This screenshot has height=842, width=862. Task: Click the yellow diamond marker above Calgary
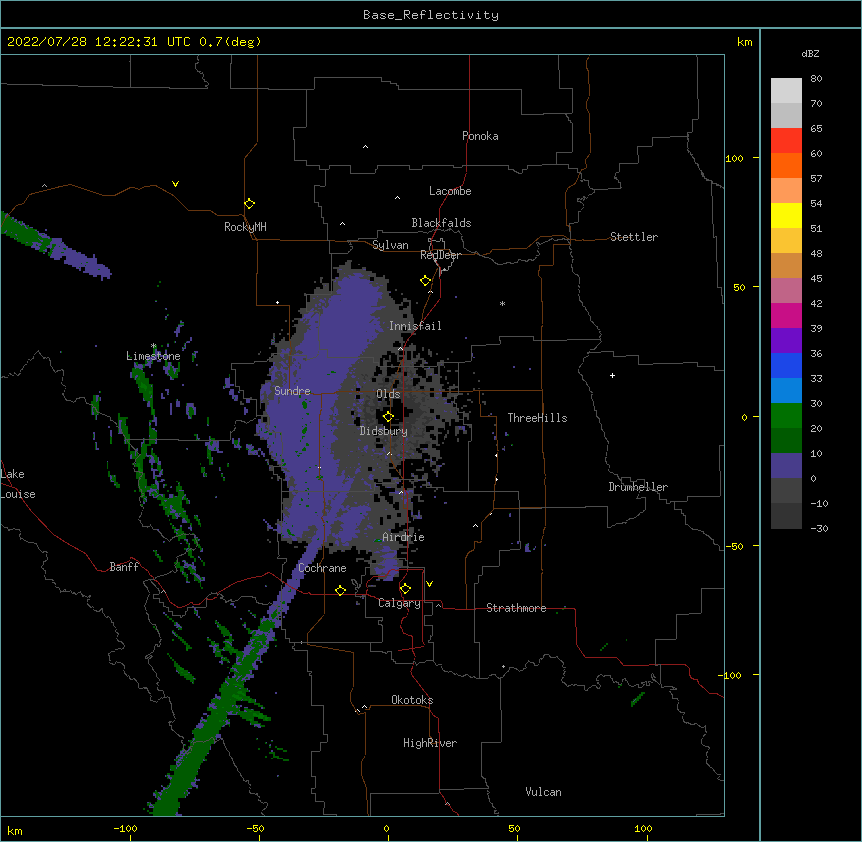405,589
